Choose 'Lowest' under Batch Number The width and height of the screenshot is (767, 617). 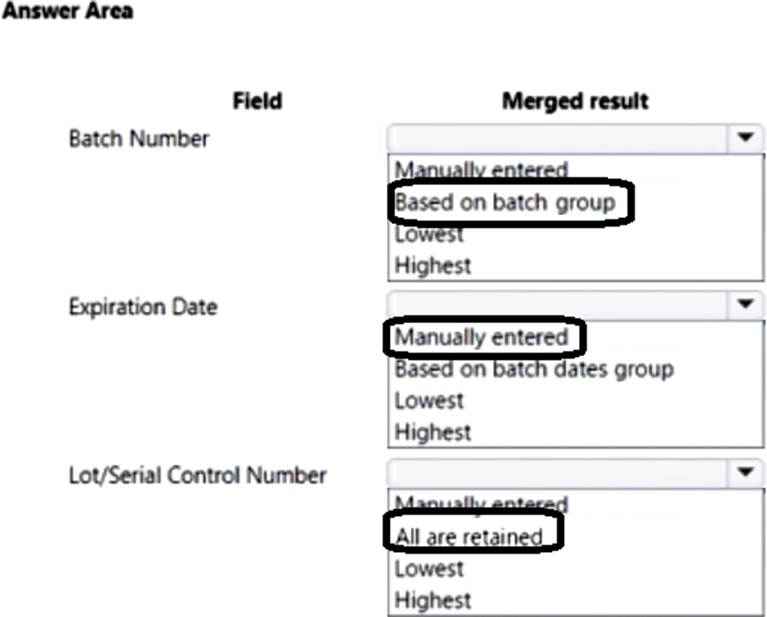pyautogui.click(x=429, y=235)
